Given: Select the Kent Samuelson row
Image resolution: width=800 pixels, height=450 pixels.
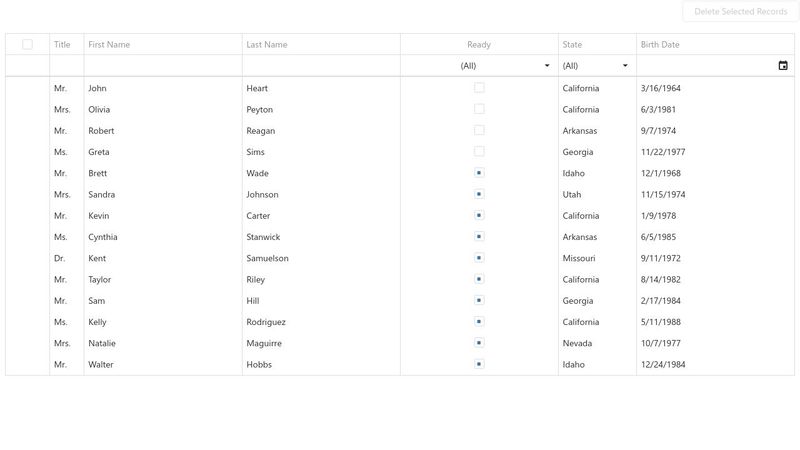Looking at the screenshot, I should 400,258.
